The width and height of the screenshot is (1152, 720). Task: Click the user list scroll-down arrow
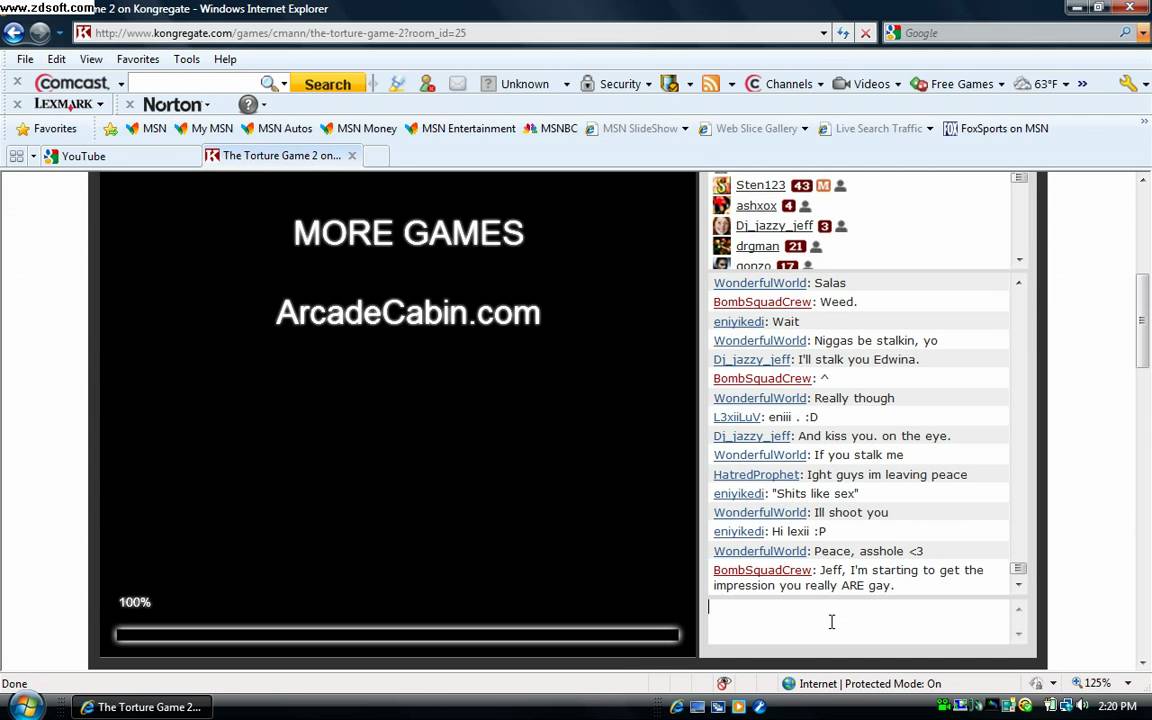tap(1019, 259)
